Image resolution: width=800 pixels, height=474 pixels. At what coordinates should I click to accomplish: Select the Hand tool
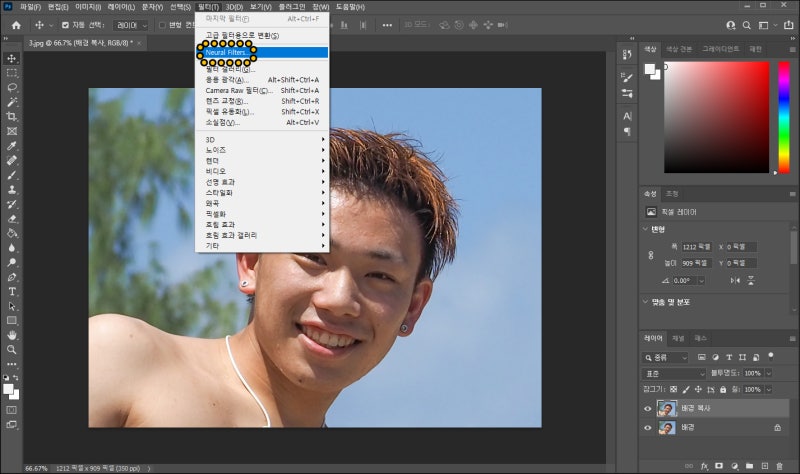point(12,335)
